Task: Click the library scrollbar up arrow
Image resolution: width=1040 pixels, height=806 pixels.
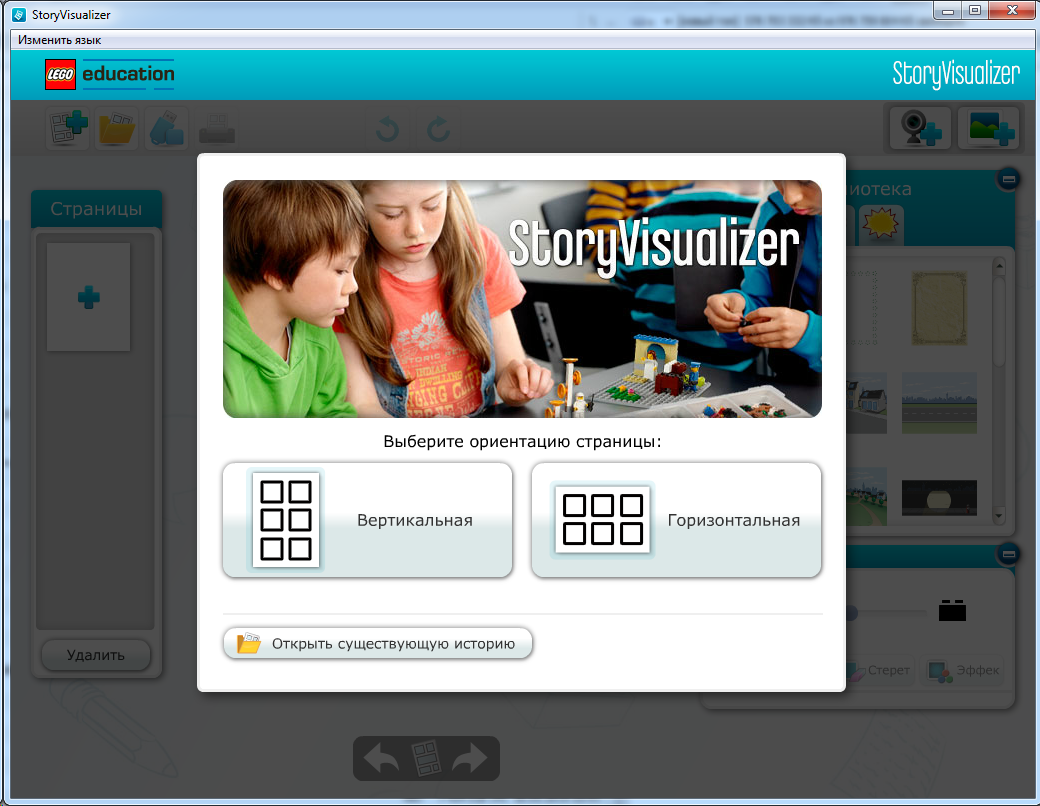Action: tap(1000, 267)
